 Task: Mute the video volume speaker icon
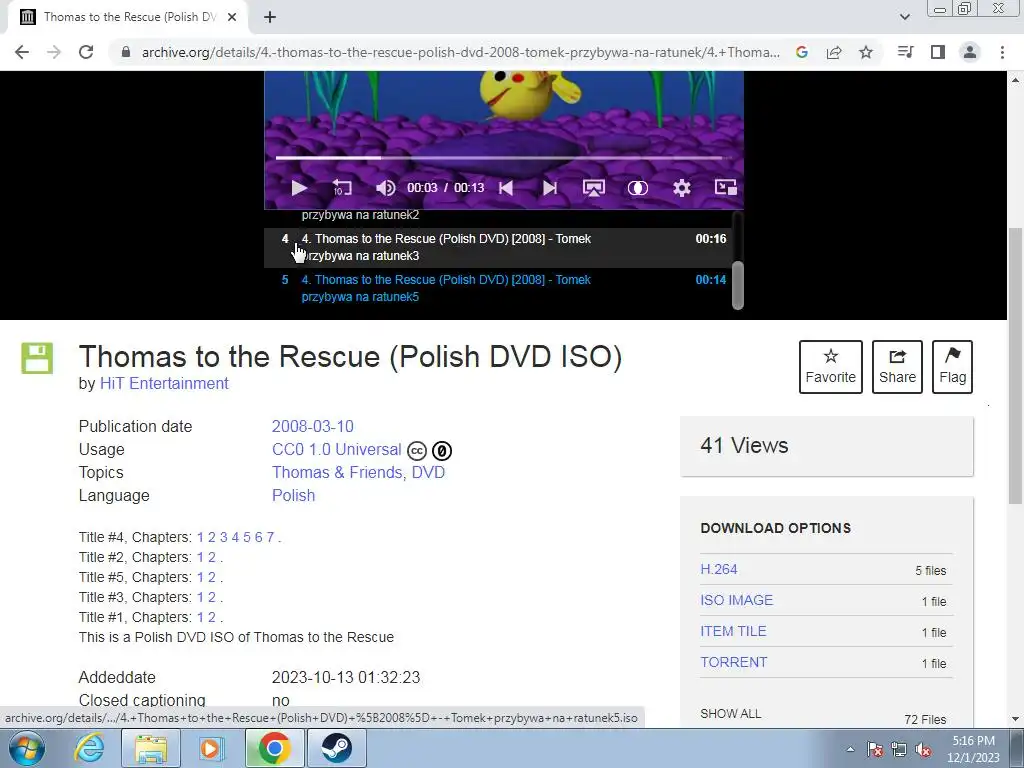coord(385,188)
